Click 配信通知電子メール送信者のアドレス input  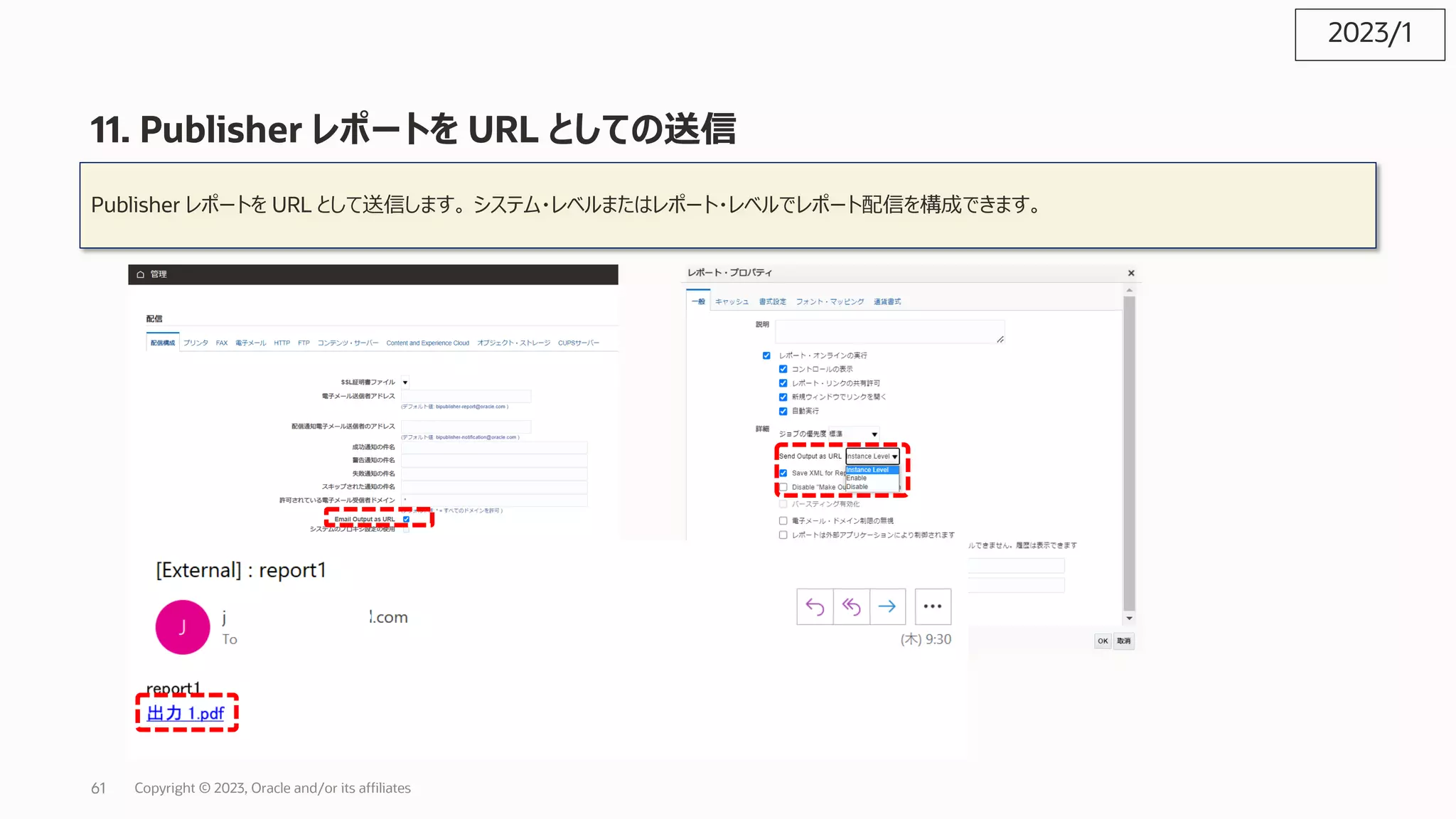point(466,427)
